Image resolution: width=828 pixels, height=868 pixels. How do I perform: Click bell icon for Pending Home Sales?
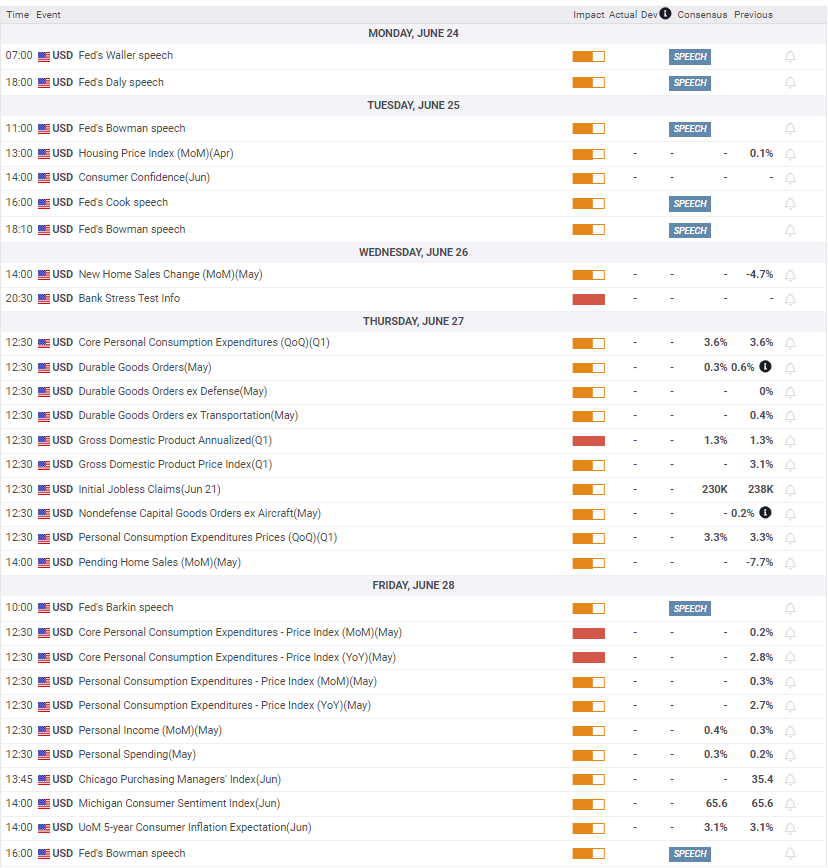(790, 563)
